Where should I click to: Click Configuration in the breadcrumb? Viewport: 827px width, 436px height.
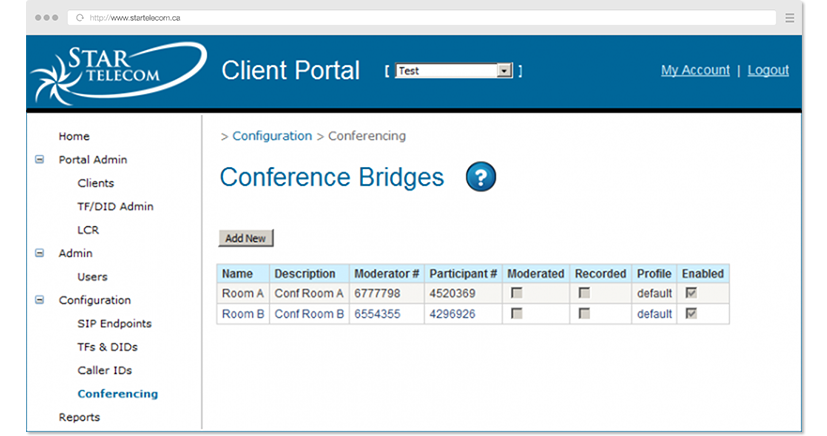click(x=272, y=136)
